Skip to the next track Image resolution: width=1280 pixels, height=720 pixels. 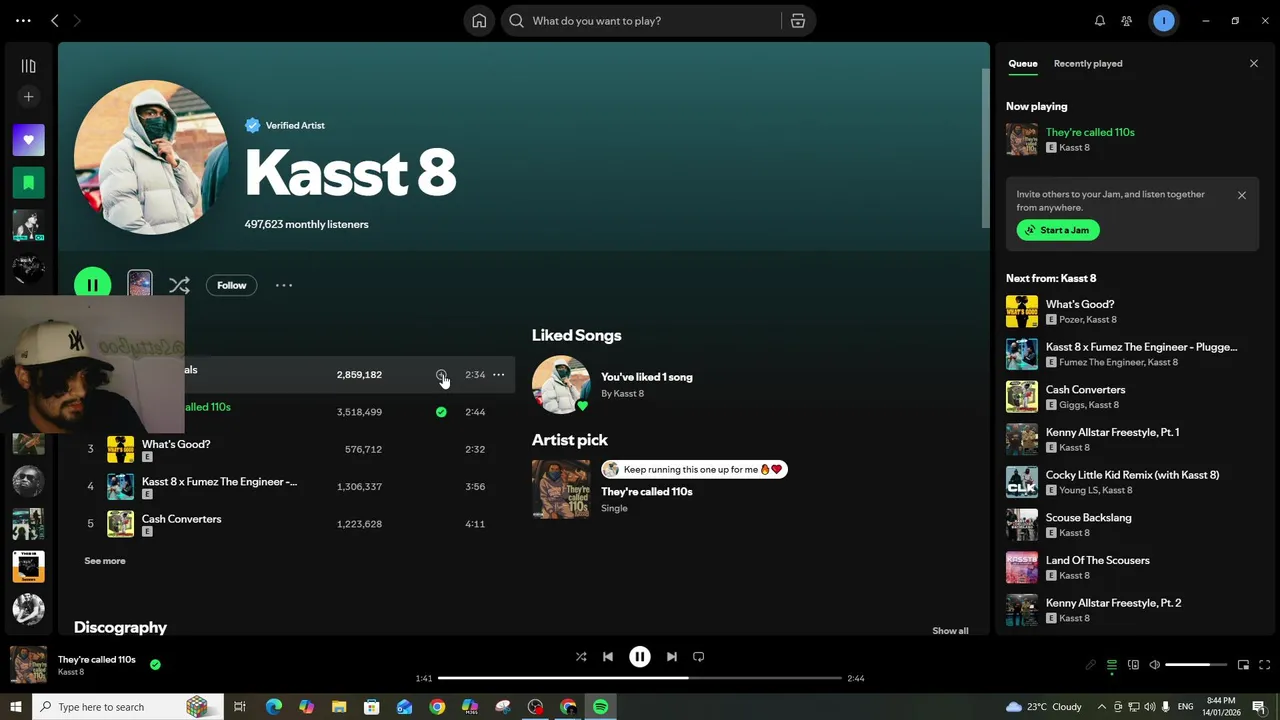672,657
